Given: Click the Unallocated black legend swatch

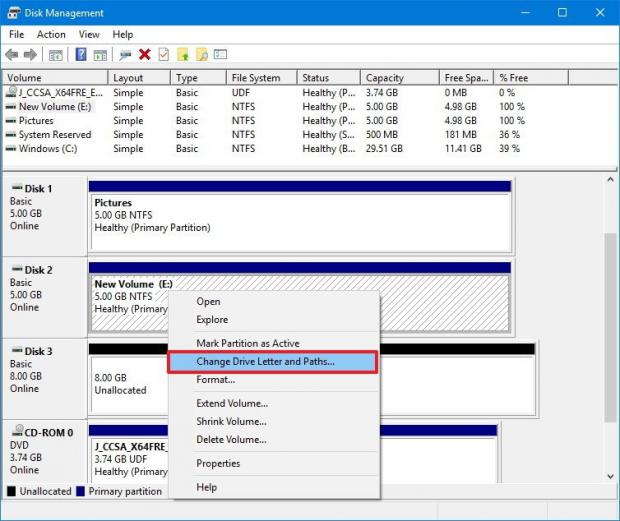Looking at the screenshot, I should coord(11,491).
